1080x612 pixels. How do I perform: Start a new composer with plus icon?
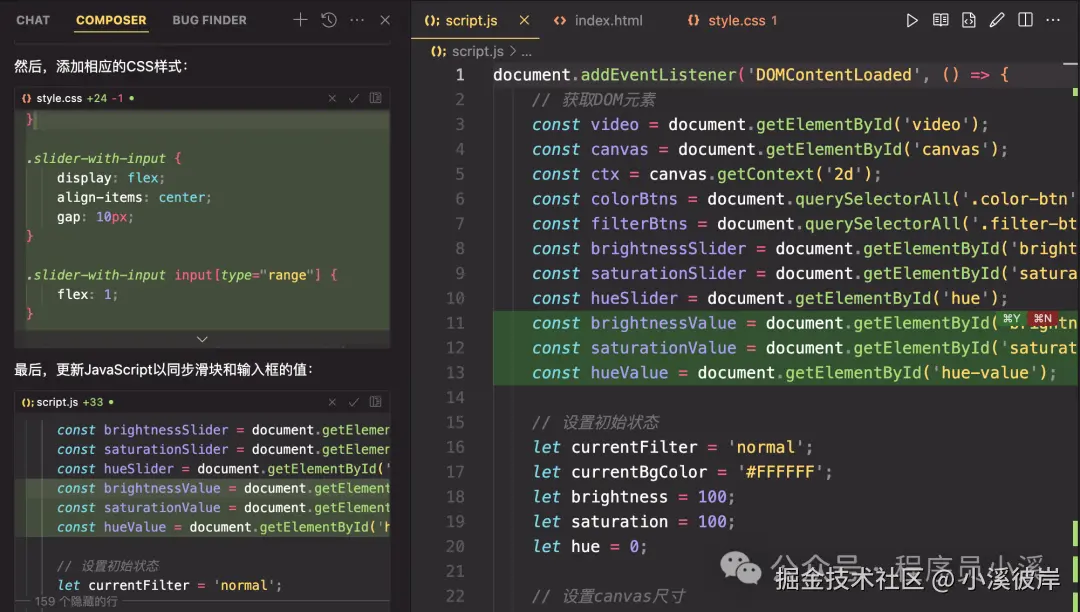300,20
